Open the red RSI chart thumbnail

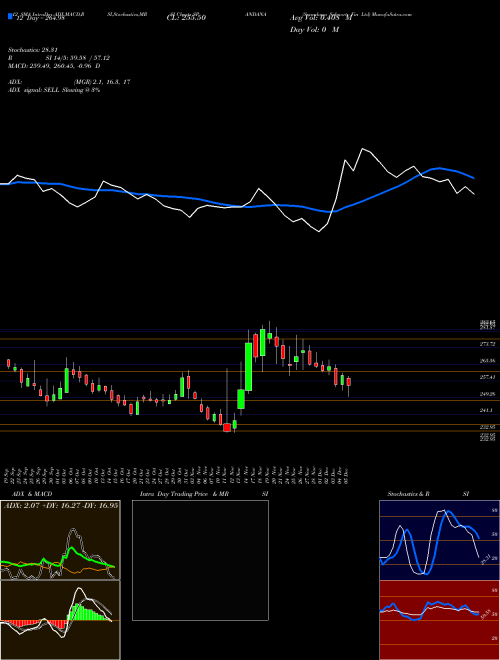pos(439,620)
